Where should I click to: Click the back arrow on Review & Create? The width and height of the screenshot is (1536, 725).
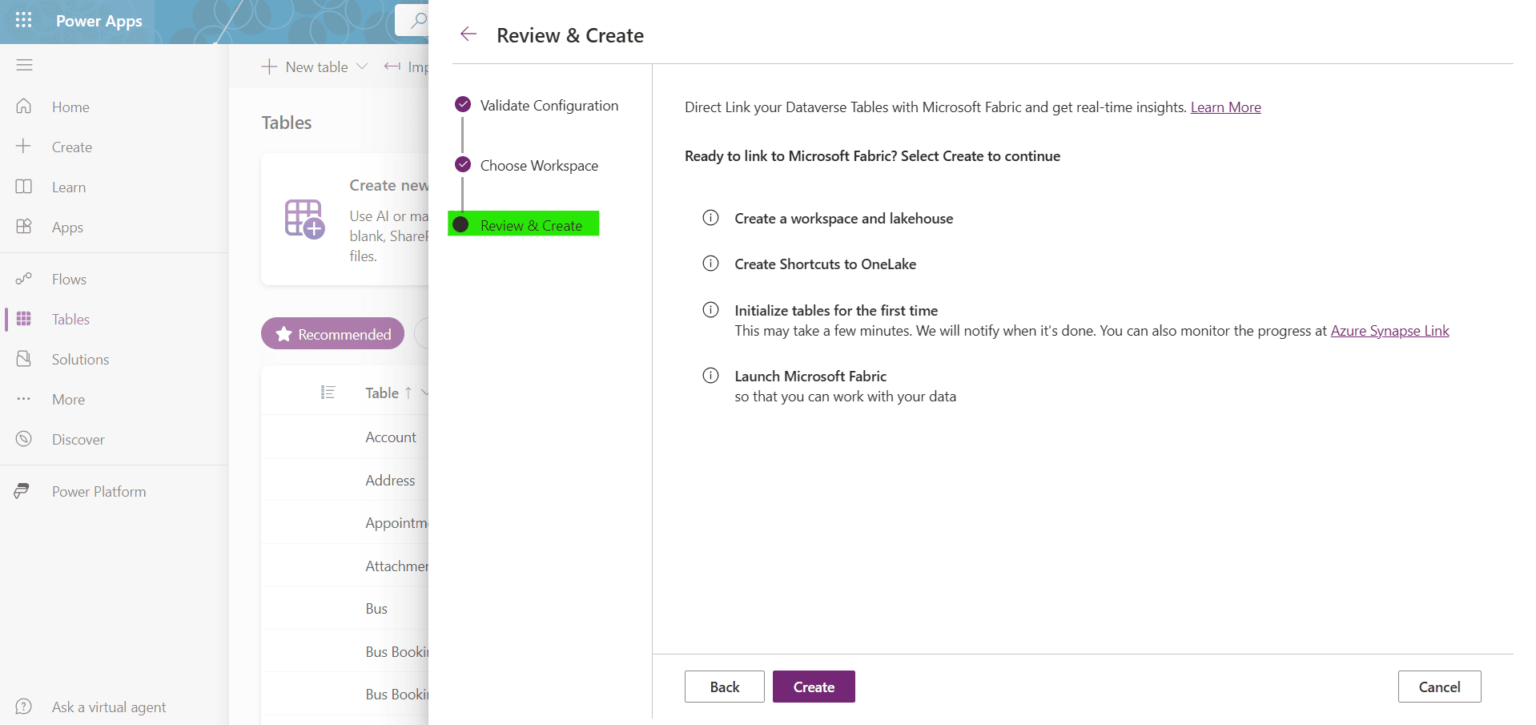[x=468, y=33]
